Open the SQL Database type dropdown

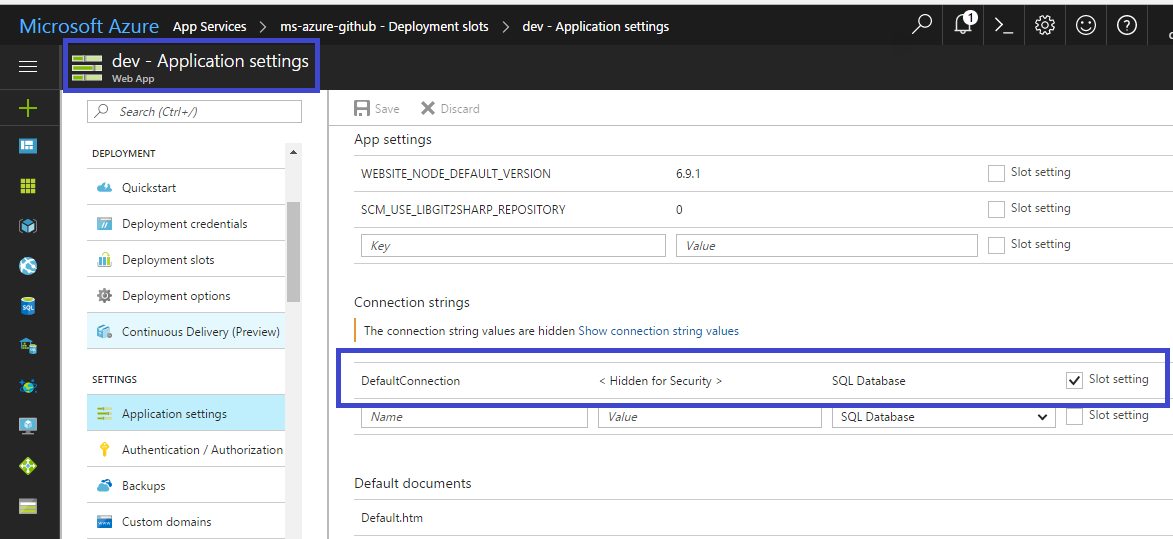coord(943,417)
